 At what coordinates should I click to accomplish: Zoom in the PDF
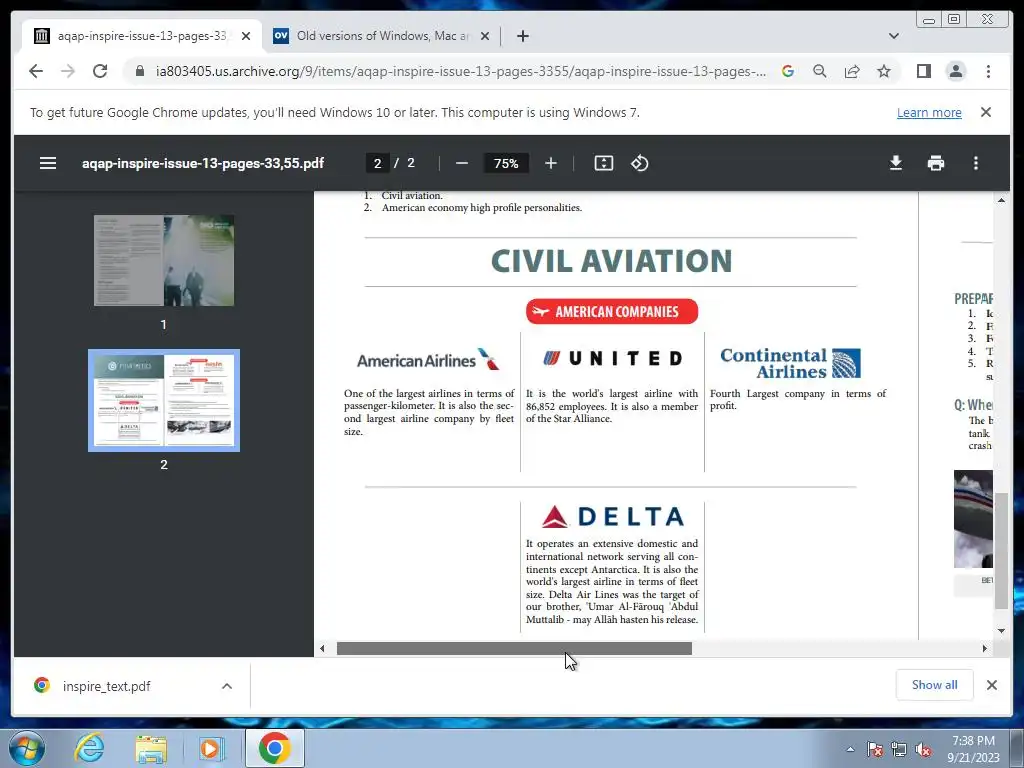pyautogui.click(x=551, y=163)
